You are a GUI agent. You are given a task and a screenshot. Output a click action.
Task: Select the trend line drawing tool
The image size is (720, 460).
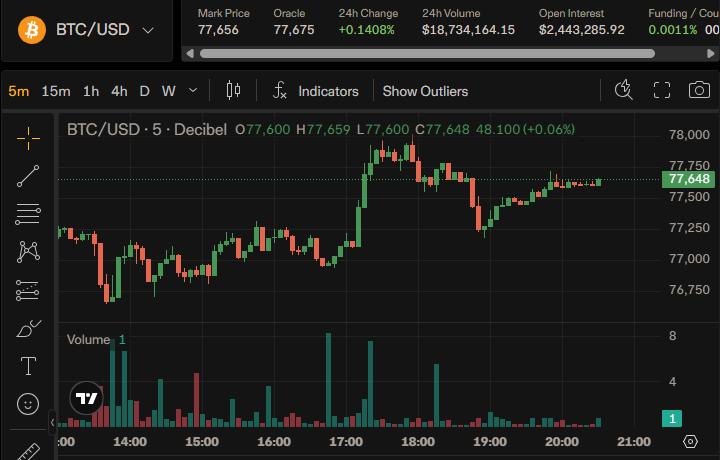(x=28, y=176)
